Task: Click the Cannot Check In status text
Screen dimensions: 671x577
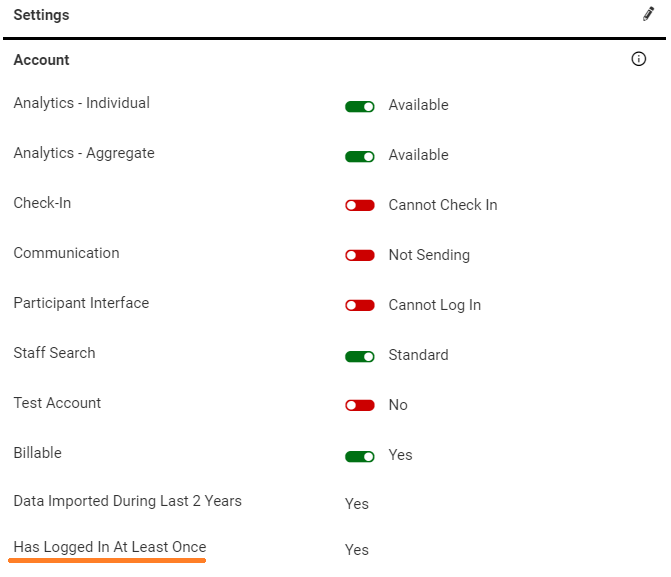Action: pos(442,205)
